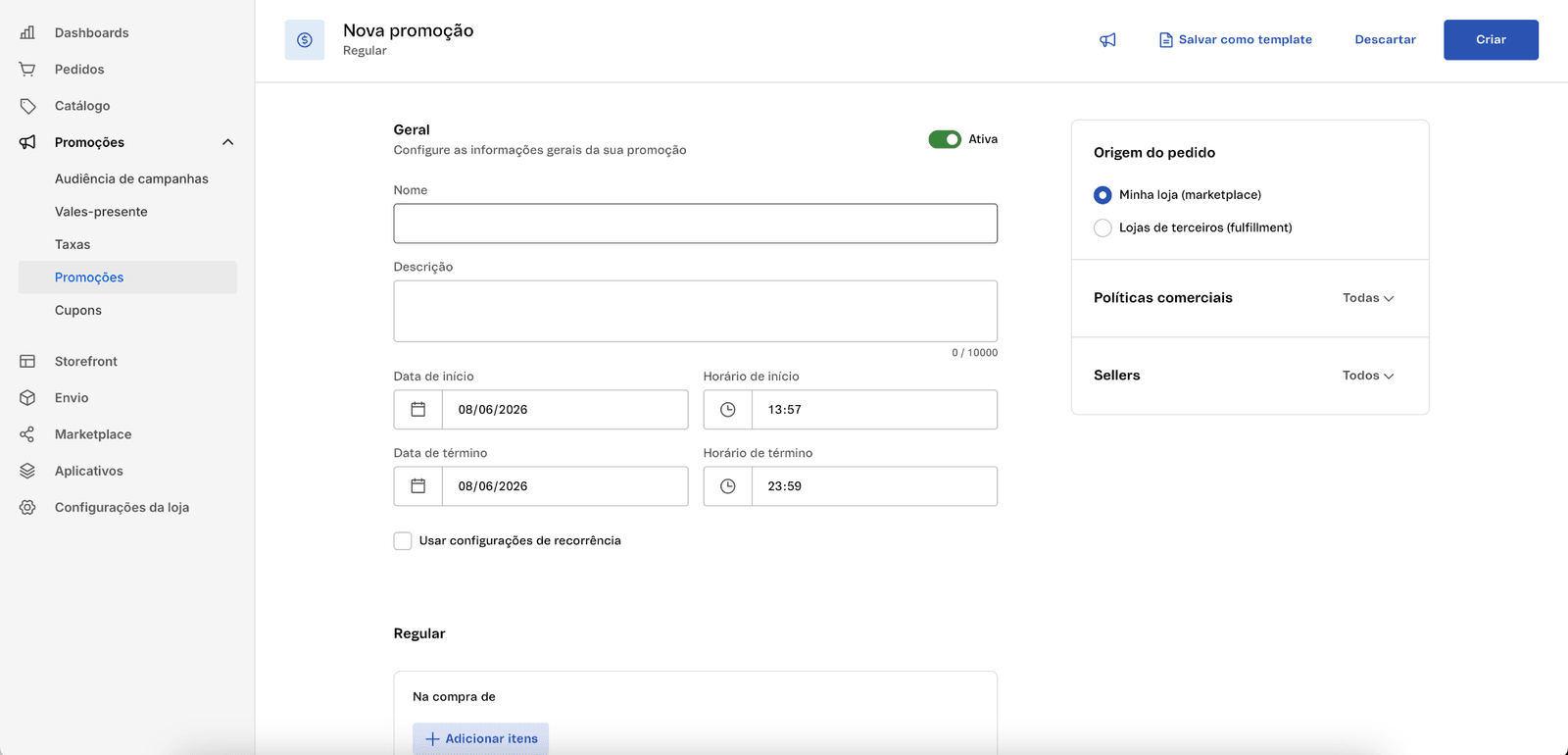
Task: Click the 0 / 10000 character counter
Action: point(974,353)
